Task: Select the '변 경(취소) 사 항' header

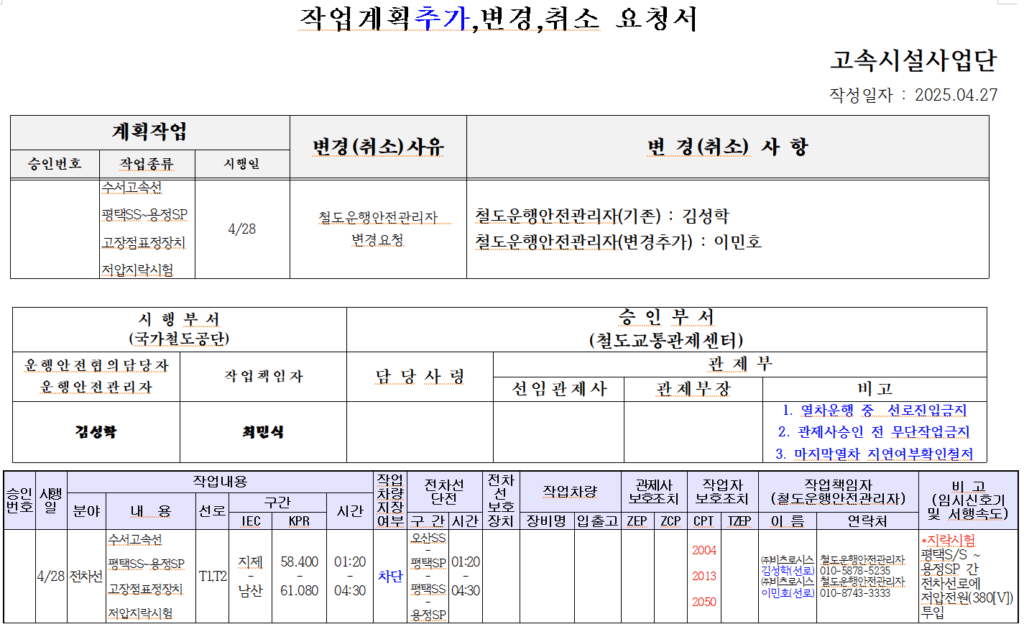Action: (x=728, y=146)
